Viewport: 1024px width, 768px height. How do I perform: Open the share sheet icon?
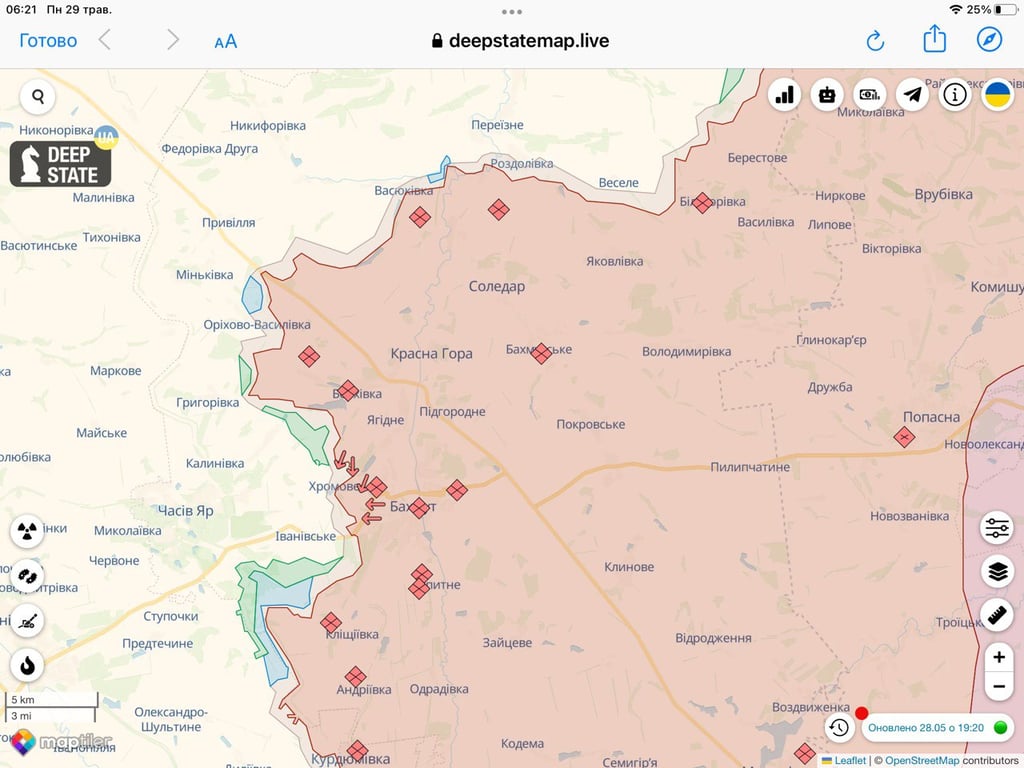[935, 39]
